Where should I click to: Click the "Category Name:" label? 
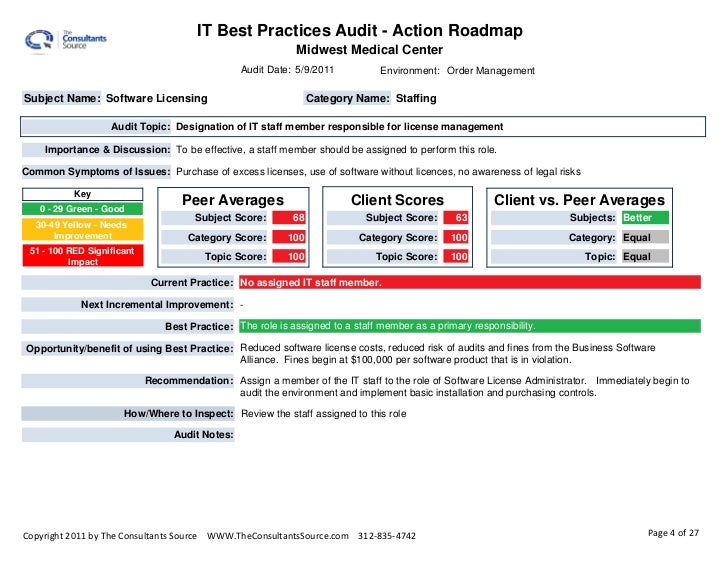[347, 98]
